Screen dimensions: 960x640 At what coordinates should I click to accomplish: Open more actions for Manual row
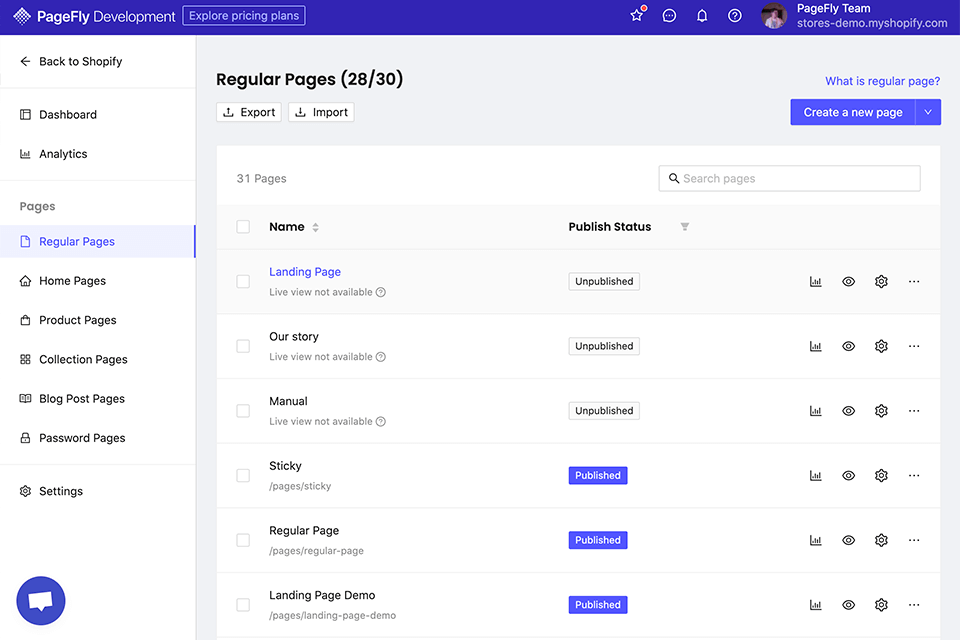tap(914, 411)
